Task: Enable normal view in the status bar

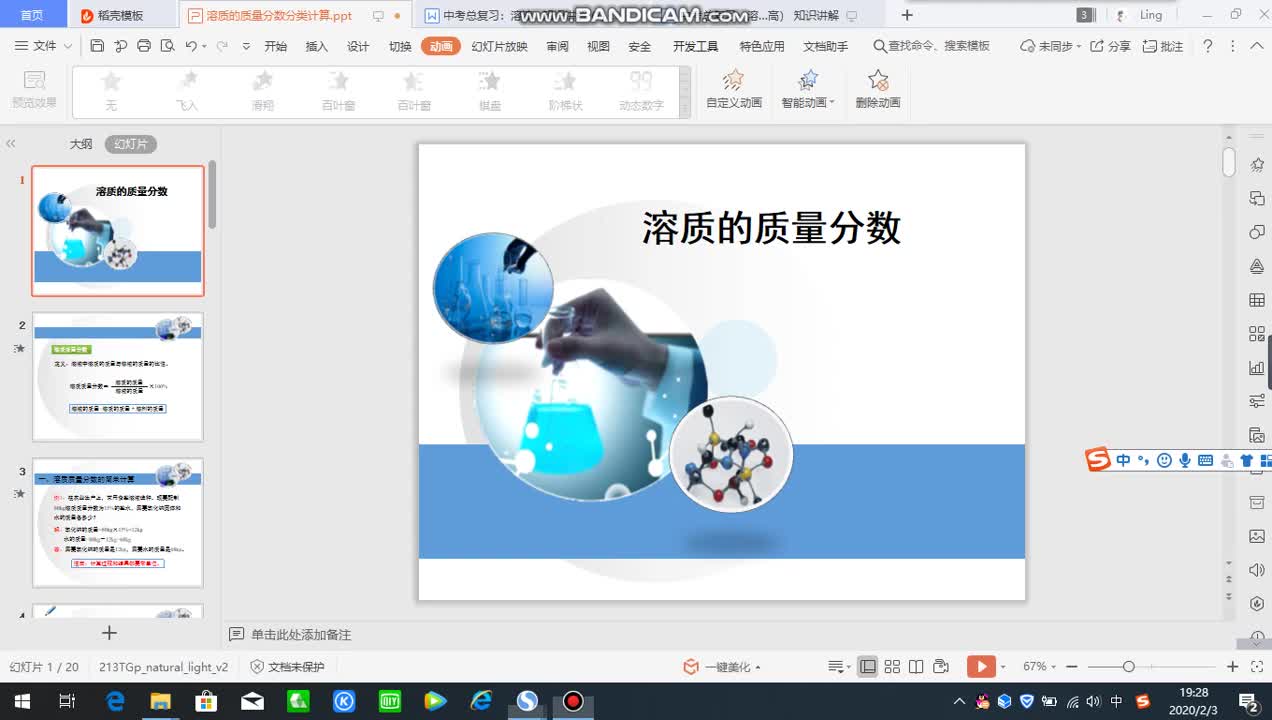Action: point(867,665)
